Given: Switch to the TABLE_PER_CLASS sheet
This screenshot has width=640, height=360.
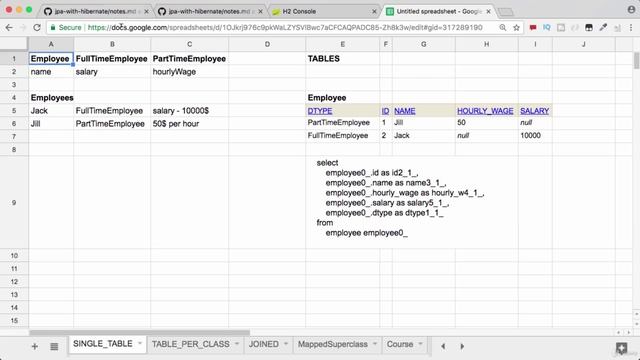Looking at the screenshot, I should click(191, 344).
